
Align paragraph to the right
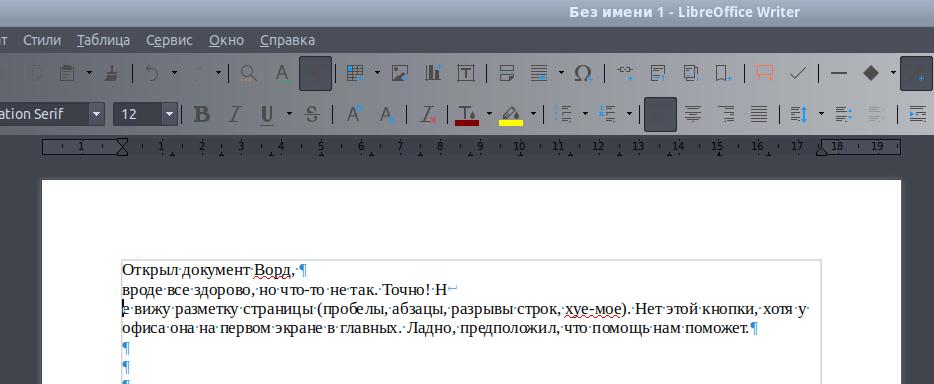coord(726,114)
